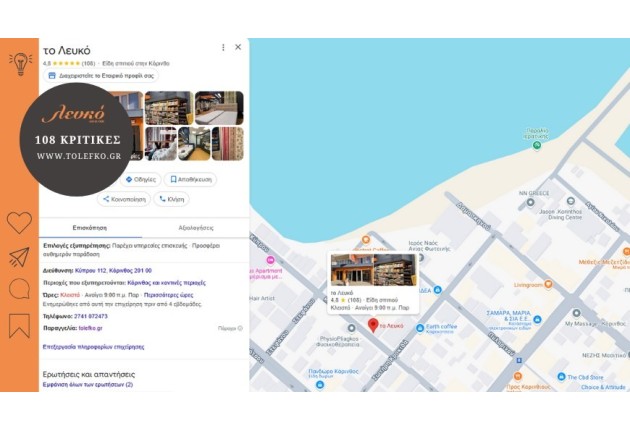Close the business info panel
This screenshot has height=430, width=630.
pyautogui.click(x=238, y=47)
